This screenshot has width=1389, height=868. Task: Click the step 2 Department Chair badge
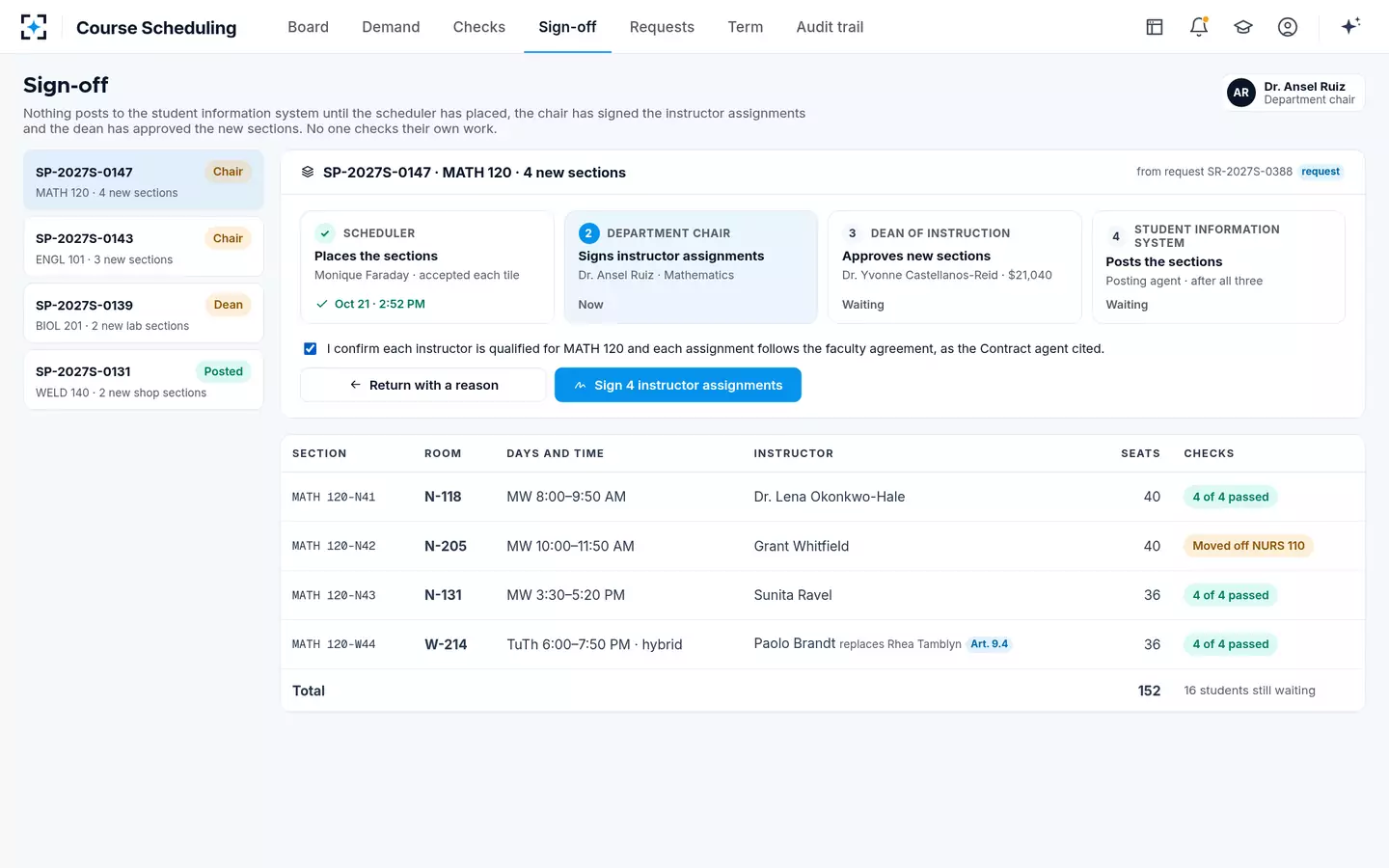coord(588,233)
